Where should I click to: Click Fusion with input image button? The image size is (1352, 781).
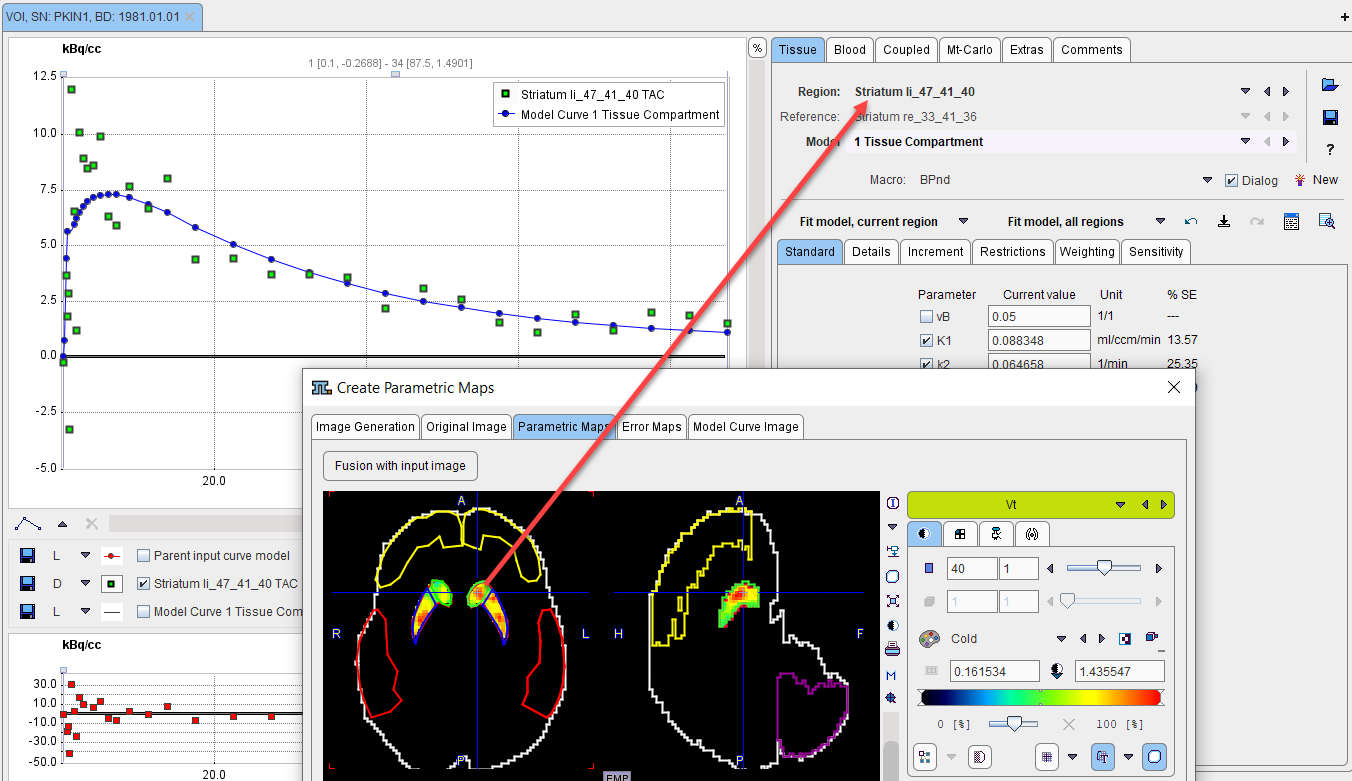[400, 465]
